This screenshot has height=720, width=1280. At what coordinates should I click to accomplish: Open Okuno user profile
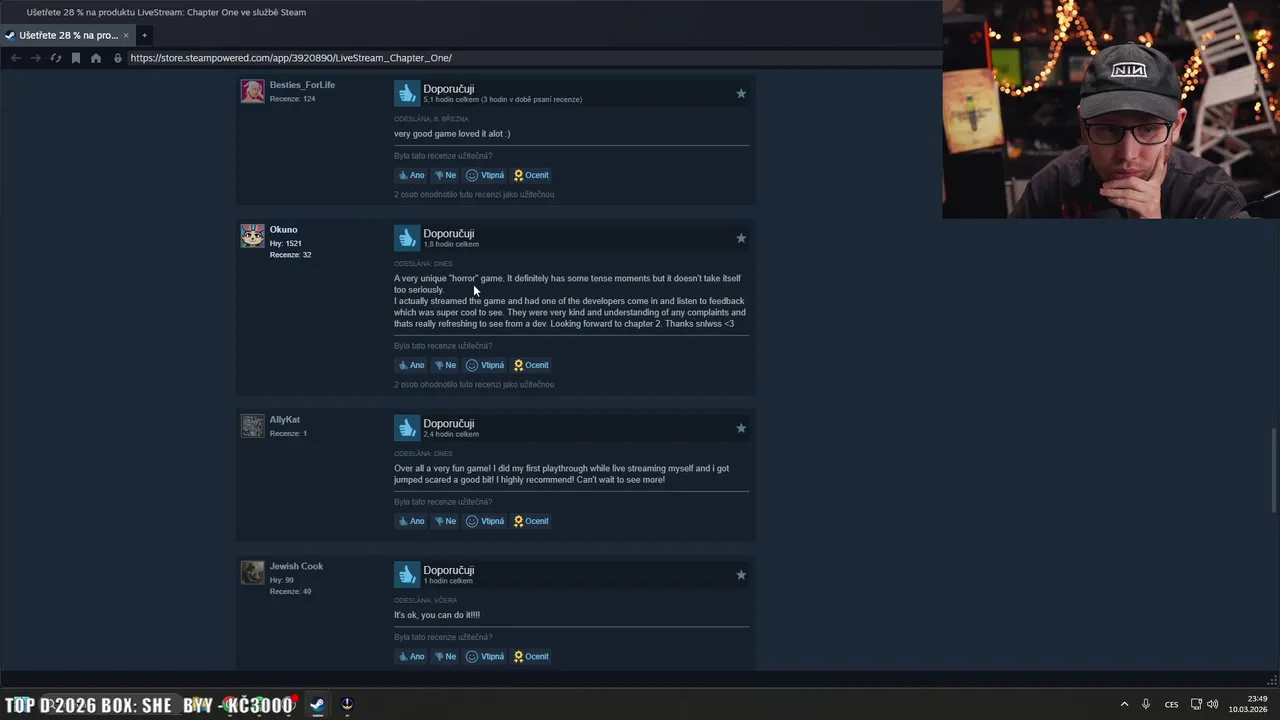coord(283,230)
